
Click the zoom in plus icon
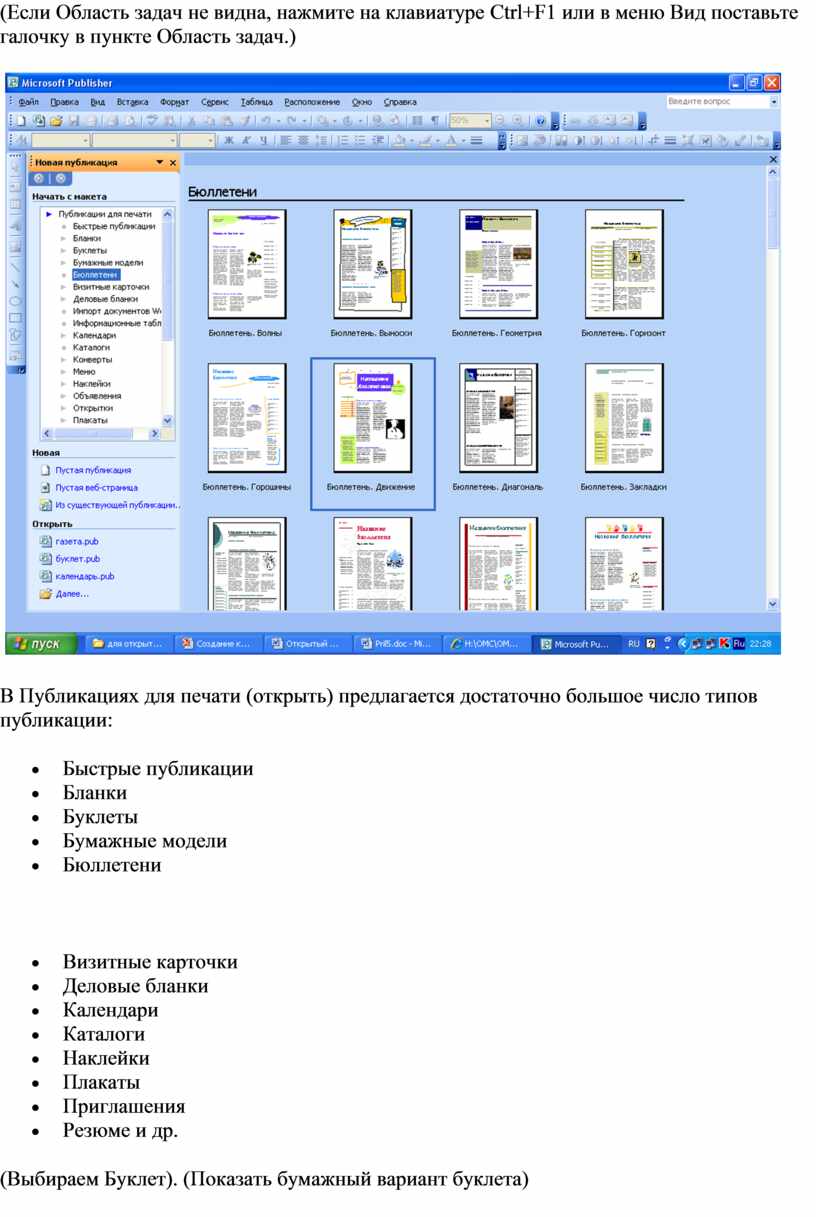(x=519, y=121)
